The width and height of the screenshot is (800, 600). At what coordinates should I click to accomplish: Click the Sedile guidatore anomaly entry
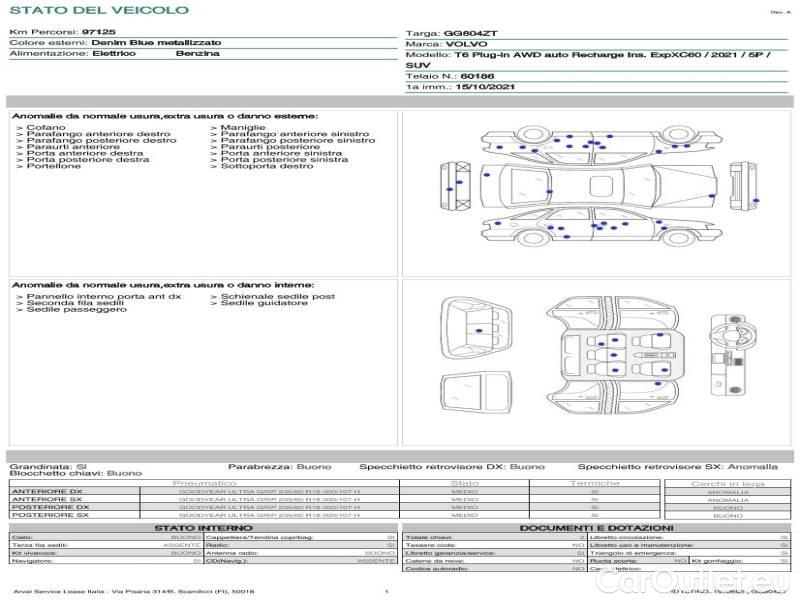pyautogui.click(x=264, y=303)
